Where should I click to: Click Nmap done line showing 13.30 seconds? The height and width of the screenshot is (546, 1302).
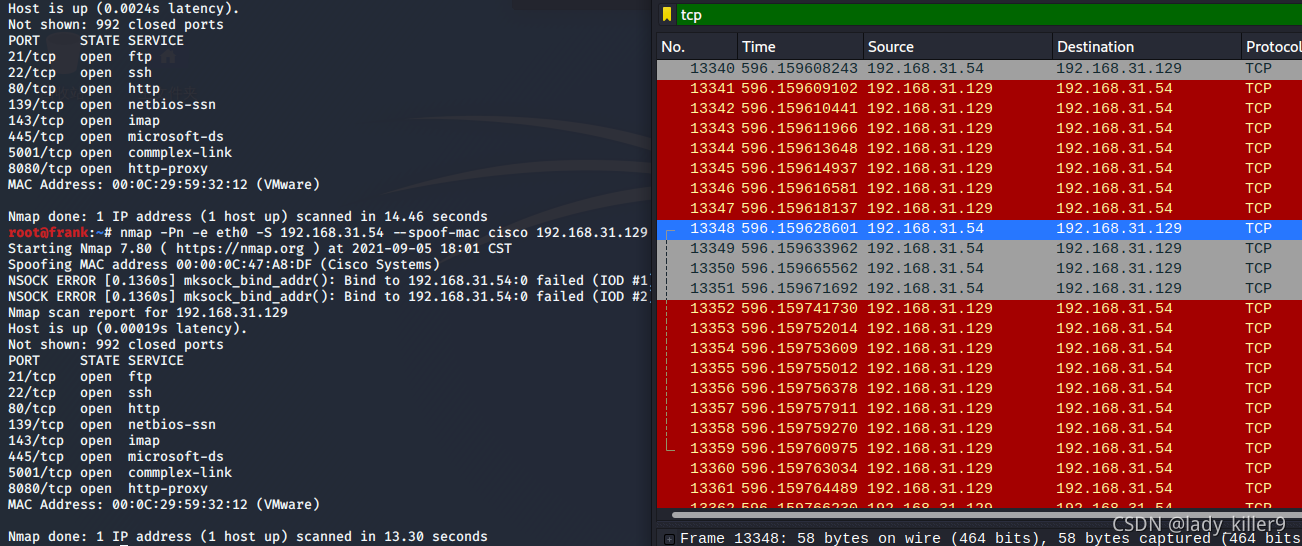tap(248, 537)
